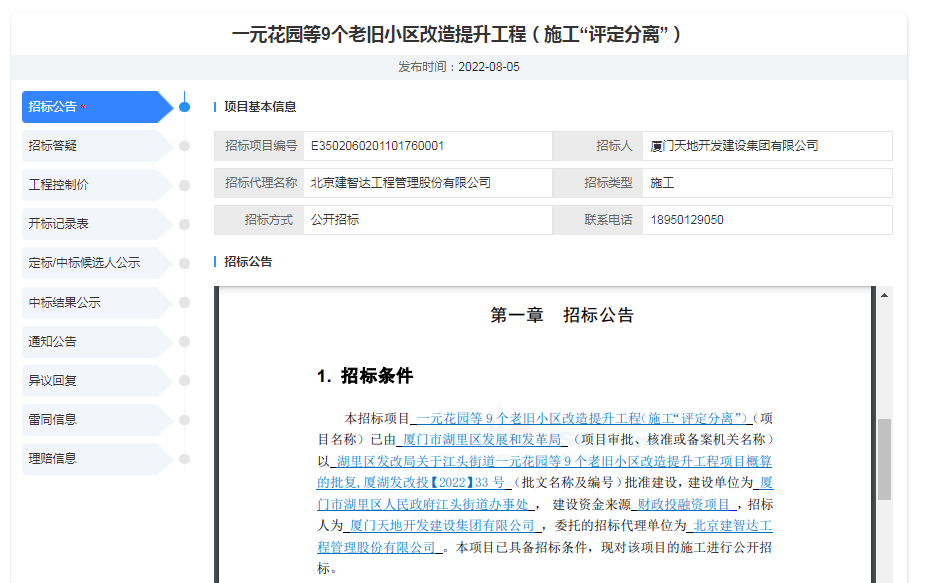Open the 通知公告 tab
928x583 pixels.
coord(90,341)
